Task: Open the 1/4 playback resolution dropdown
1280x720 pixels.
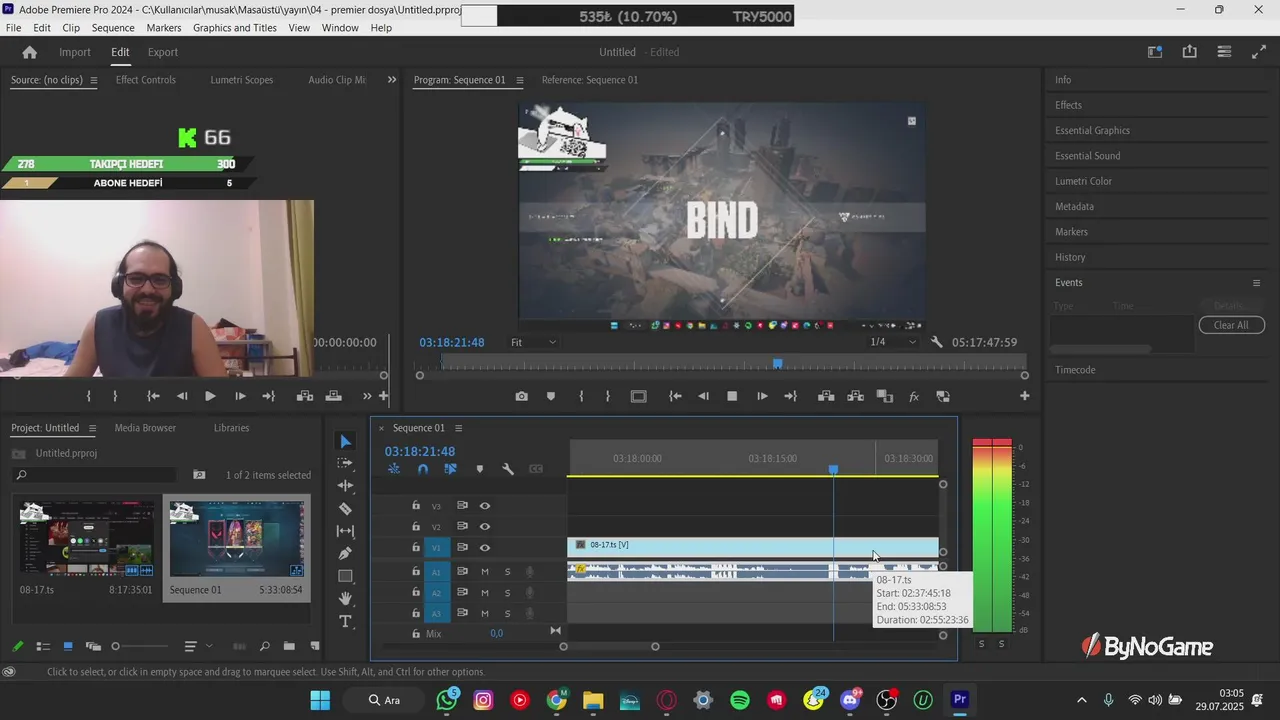Action: coord(892,342)
